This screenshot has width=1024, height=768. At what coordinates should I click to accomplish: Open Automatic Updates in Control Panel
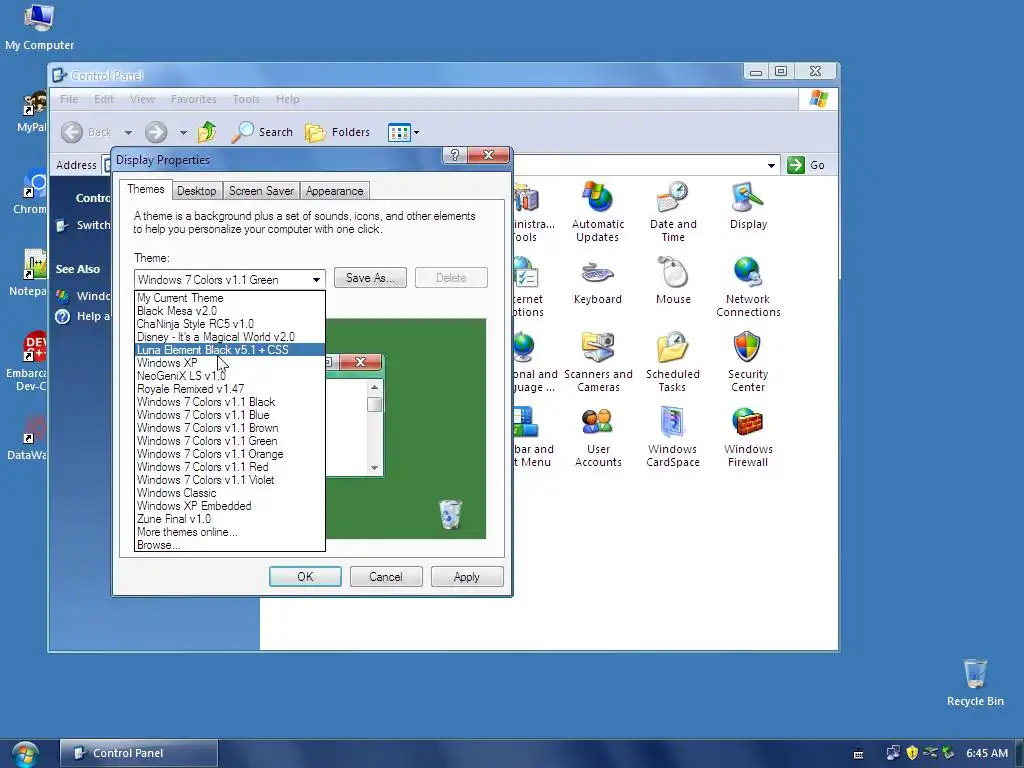(x=598, y=212)
